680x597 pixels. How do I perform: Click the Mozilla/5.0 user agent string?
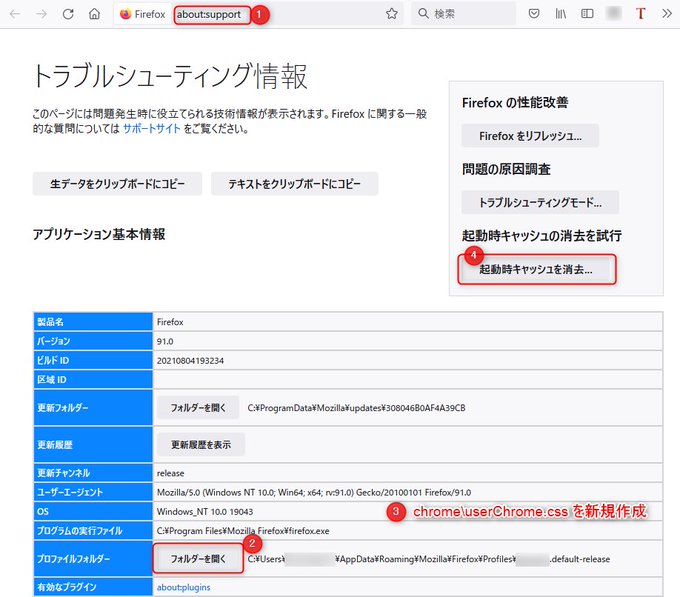click(x=314, y=492)
